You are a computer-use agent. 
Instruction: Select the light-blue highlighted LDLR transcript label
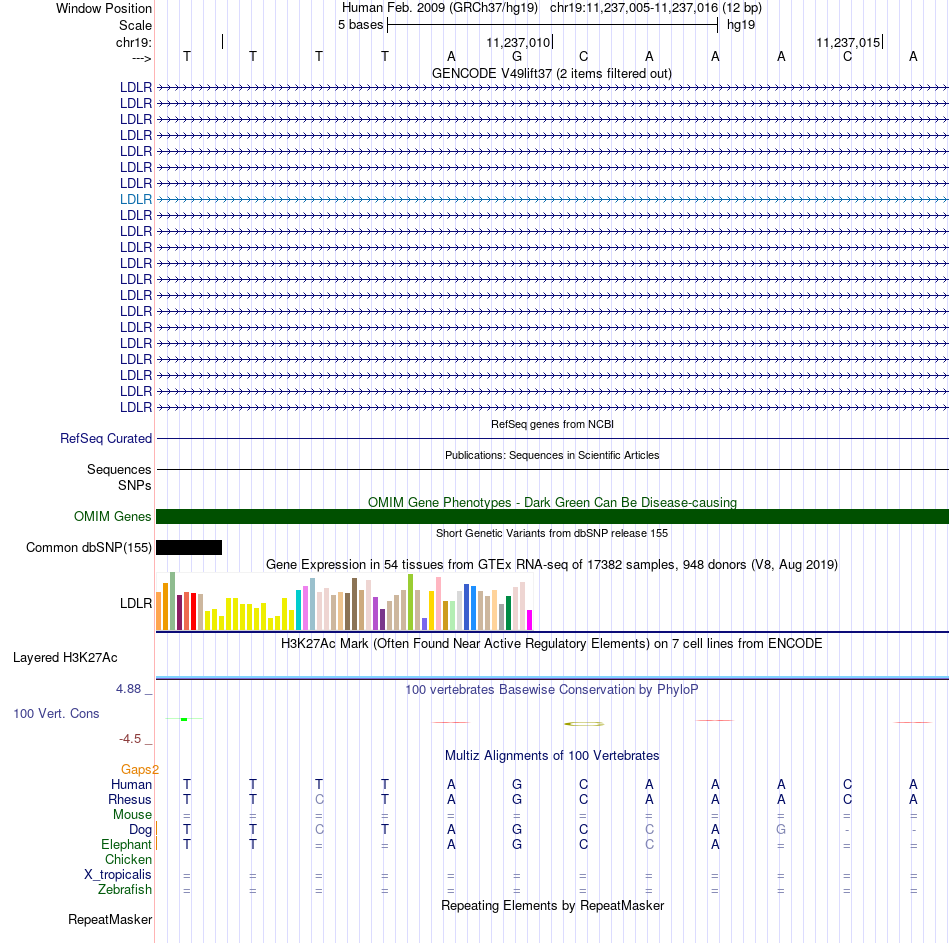point(136,199)
